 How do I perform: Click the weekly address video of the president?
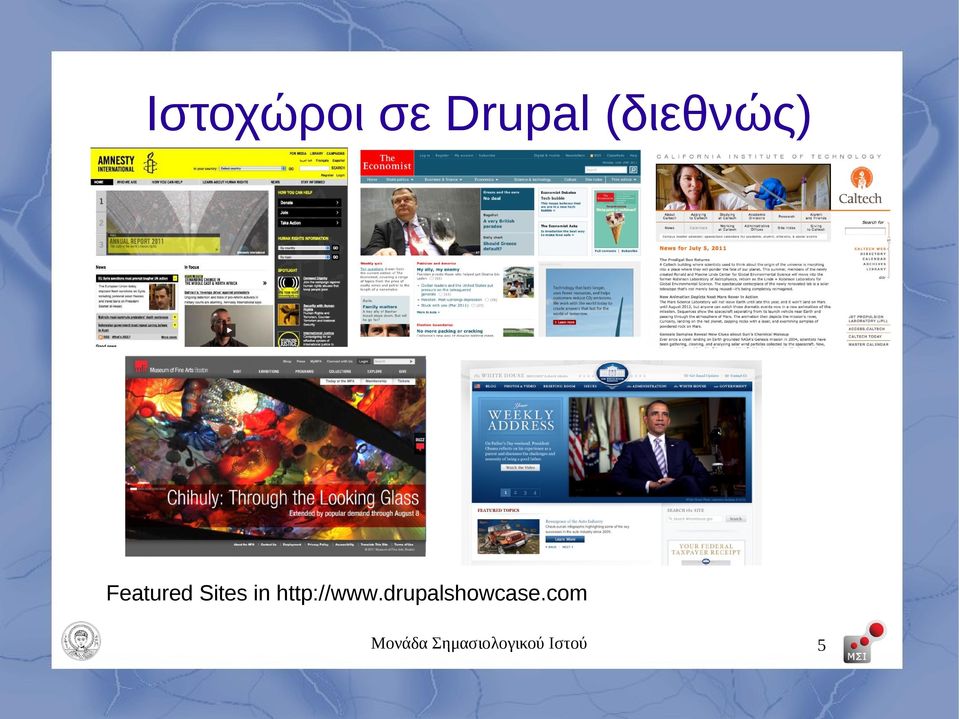pyautogui.click(x=657, y=447)
